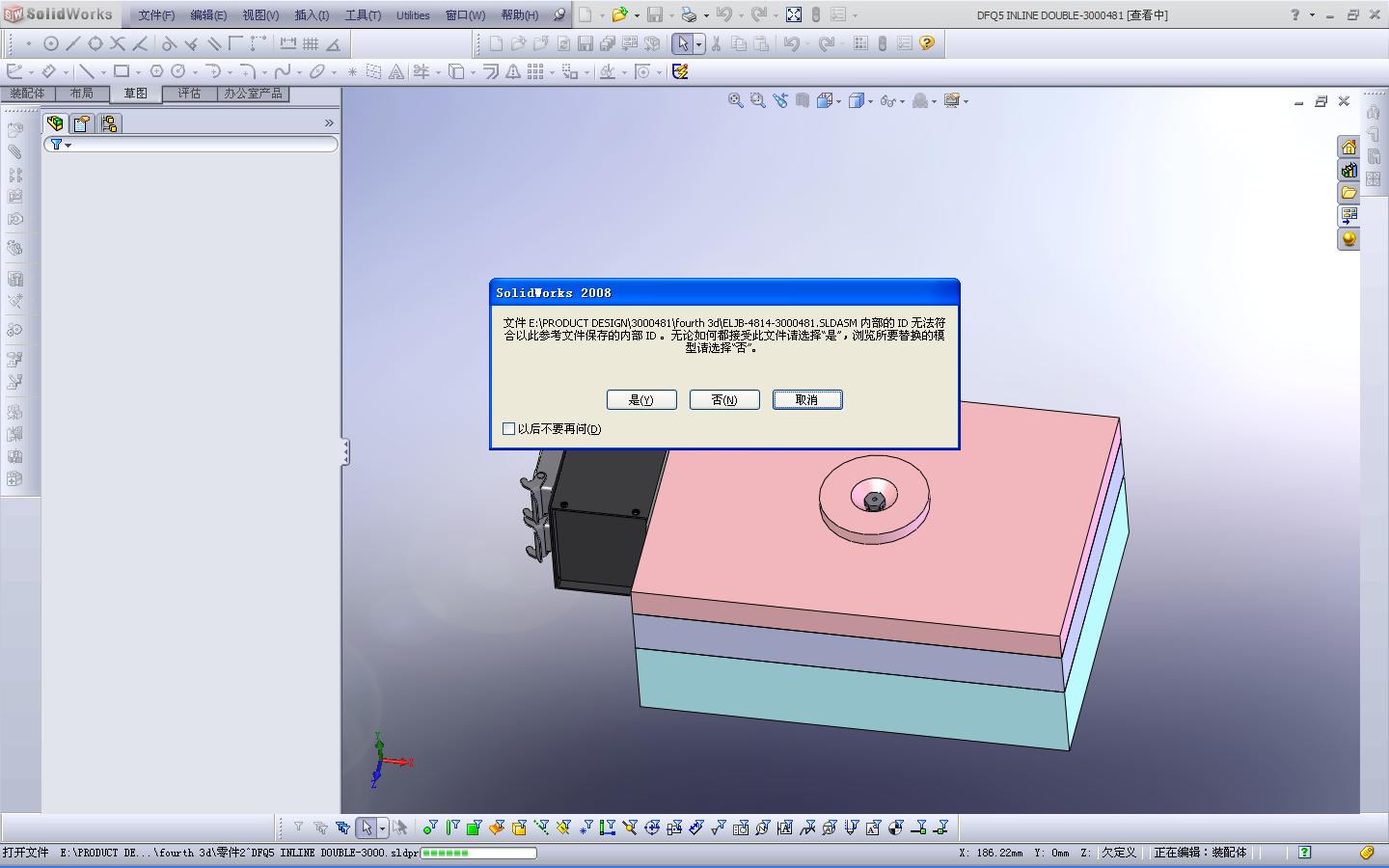The image size is (1389, 868).
Task: Click the Previous View icon
Action: [x=780, y=100]
